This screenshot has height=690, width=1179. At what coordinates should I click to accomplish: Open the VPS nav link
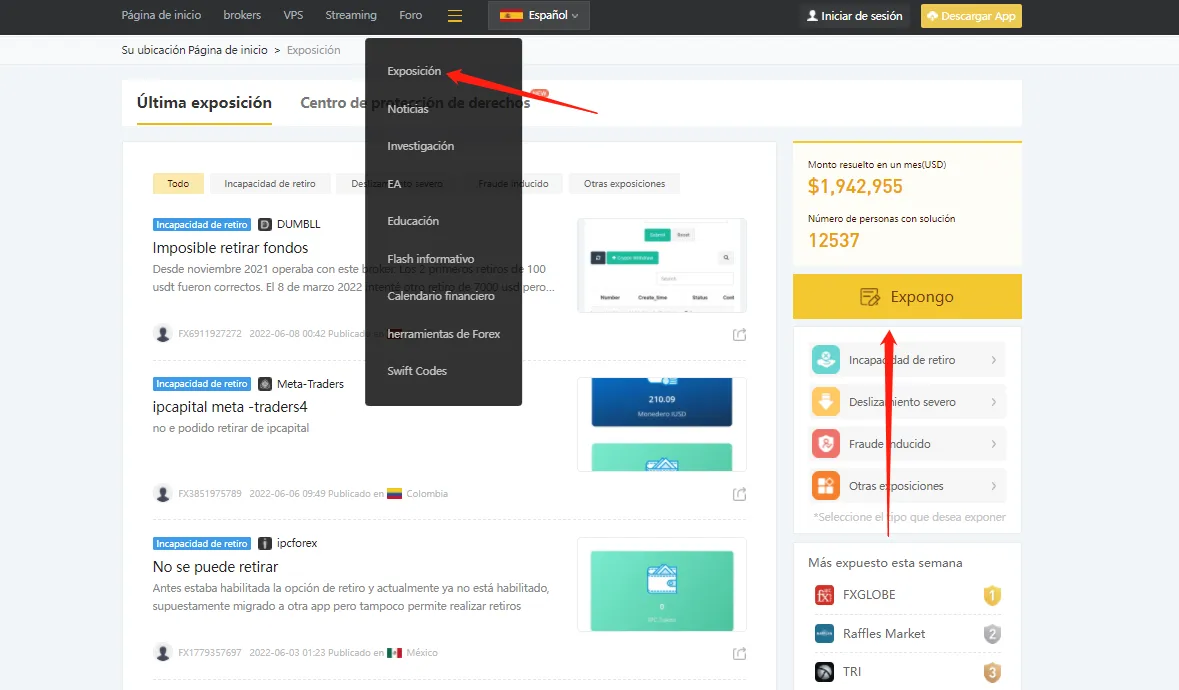(293, 15)
